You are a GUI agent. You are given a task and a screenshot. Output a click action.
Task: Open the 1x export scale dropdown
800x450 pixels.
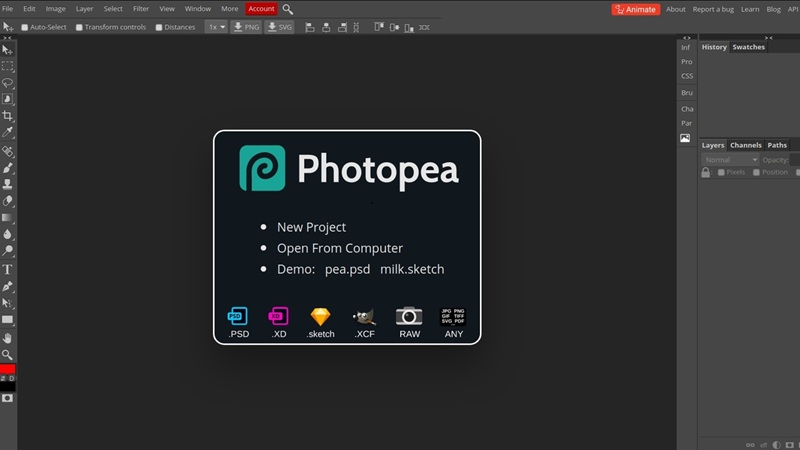pos(216,27)
